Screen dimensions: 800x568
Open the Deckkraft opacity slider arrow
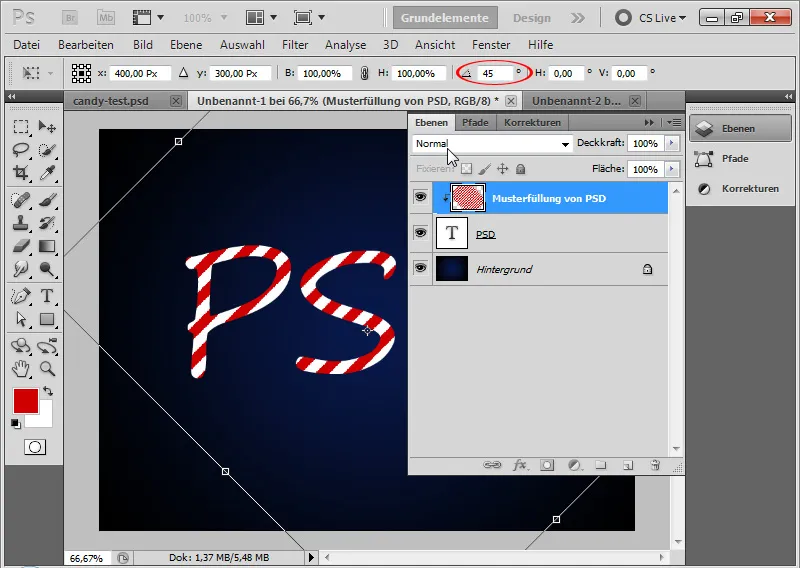pos(672,143)
